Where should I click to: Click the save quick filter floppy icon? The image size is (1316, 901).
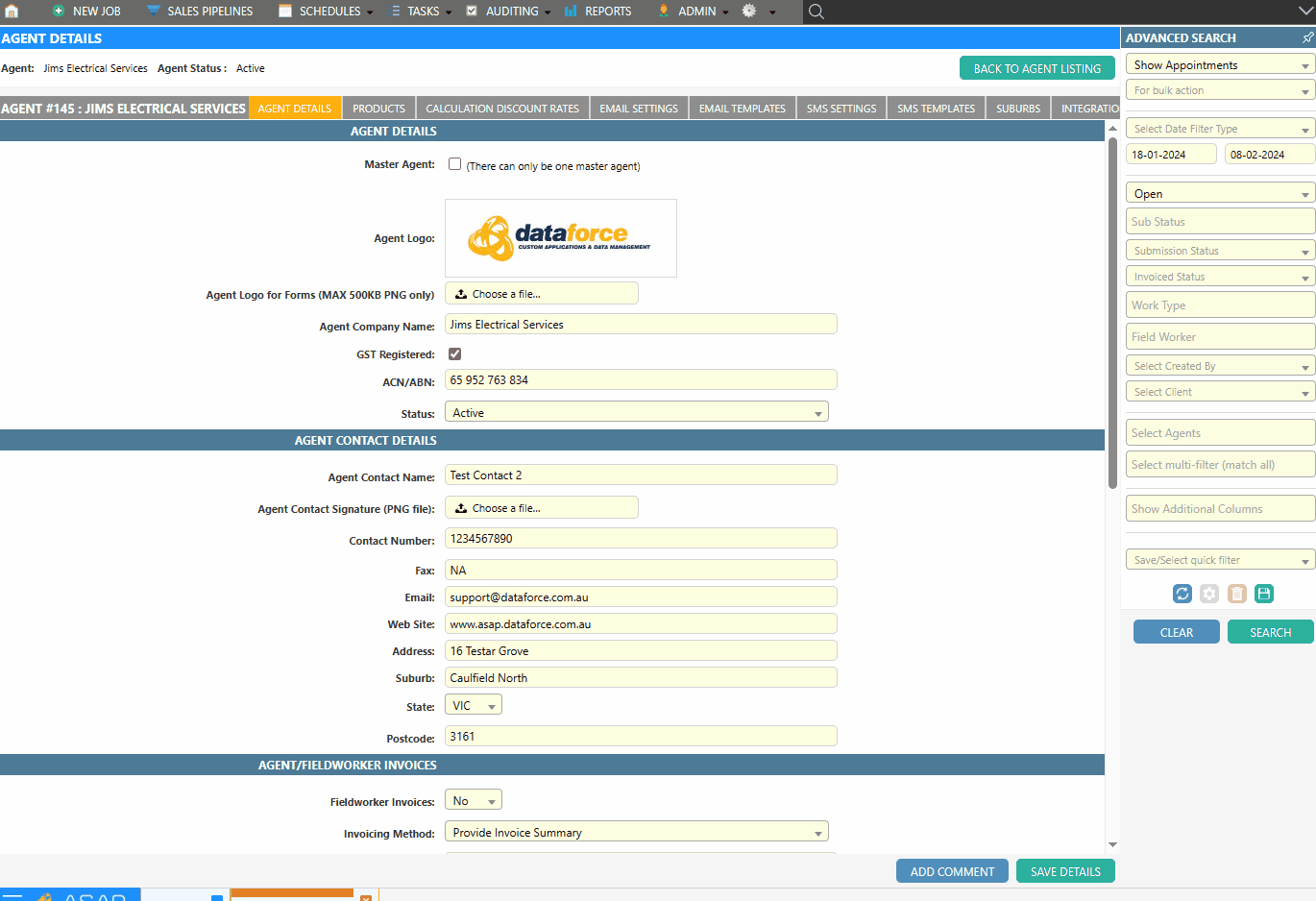pos(1264,594)
